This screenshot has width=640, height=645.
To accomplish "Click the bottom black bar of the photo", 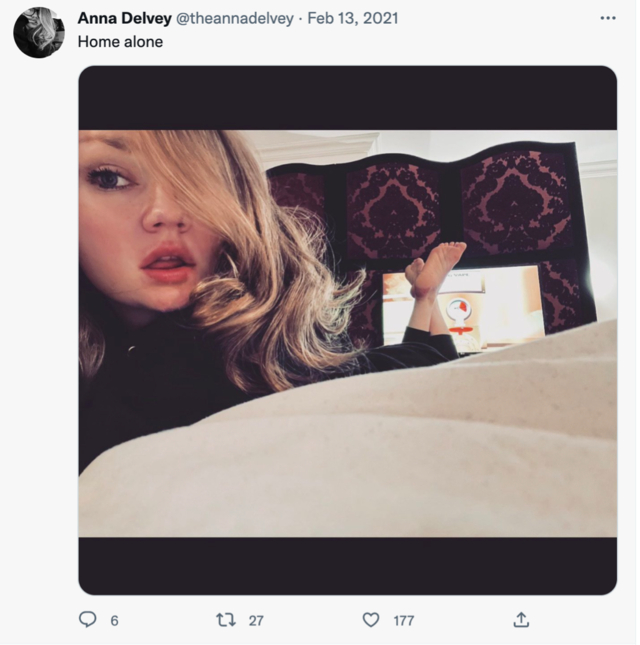I will 347,565.
